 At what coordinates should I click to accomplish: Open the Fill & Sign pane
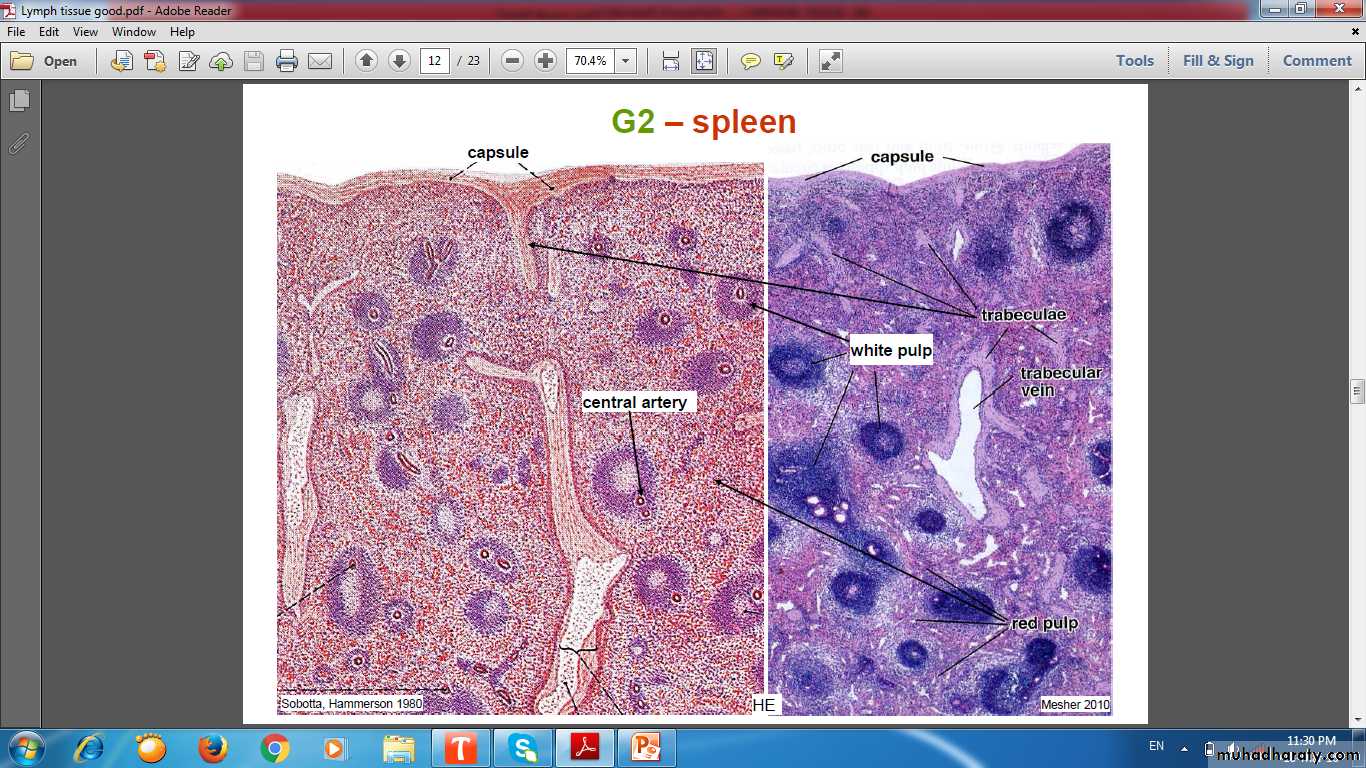click(x=1217, y=61)
